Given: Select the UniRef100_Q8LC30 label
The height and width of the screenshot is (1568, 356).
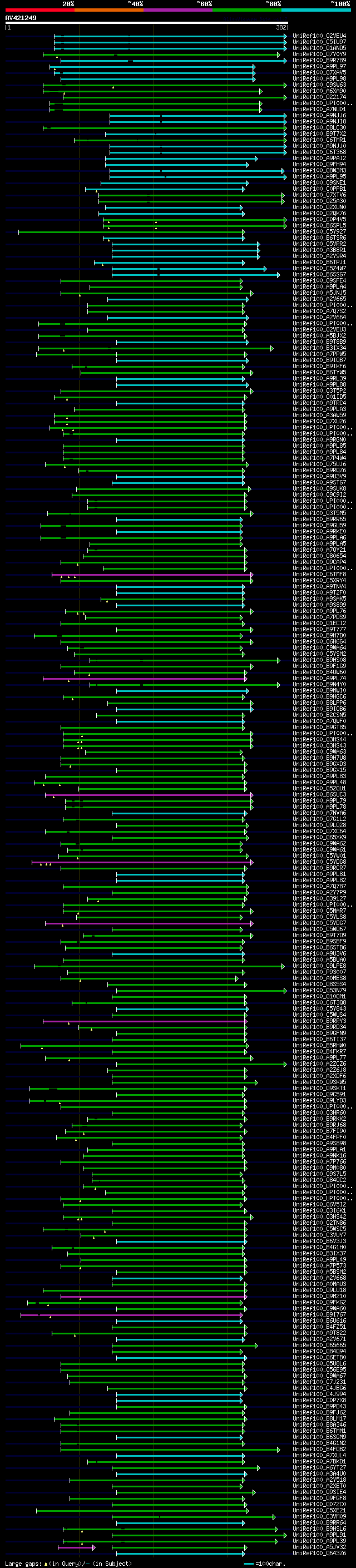Looking at the screenshot, I should 319,128.
